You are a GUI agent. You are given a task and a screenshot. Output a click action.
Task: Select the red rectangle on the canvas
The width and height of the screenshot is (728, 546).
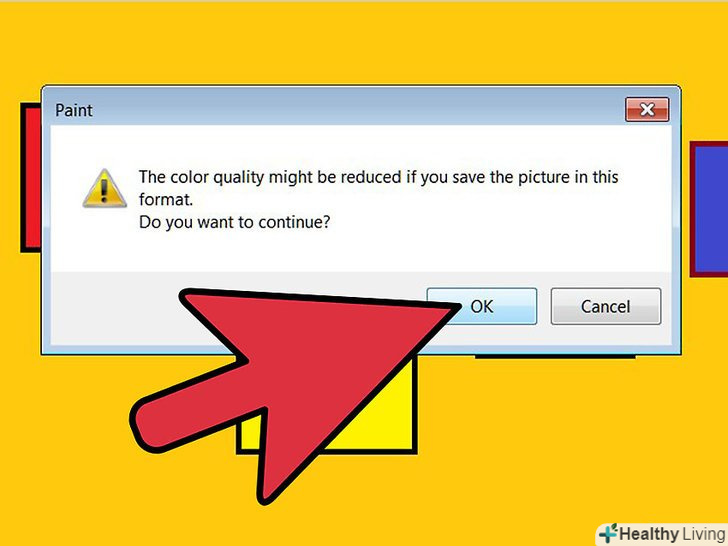[31, 177]
